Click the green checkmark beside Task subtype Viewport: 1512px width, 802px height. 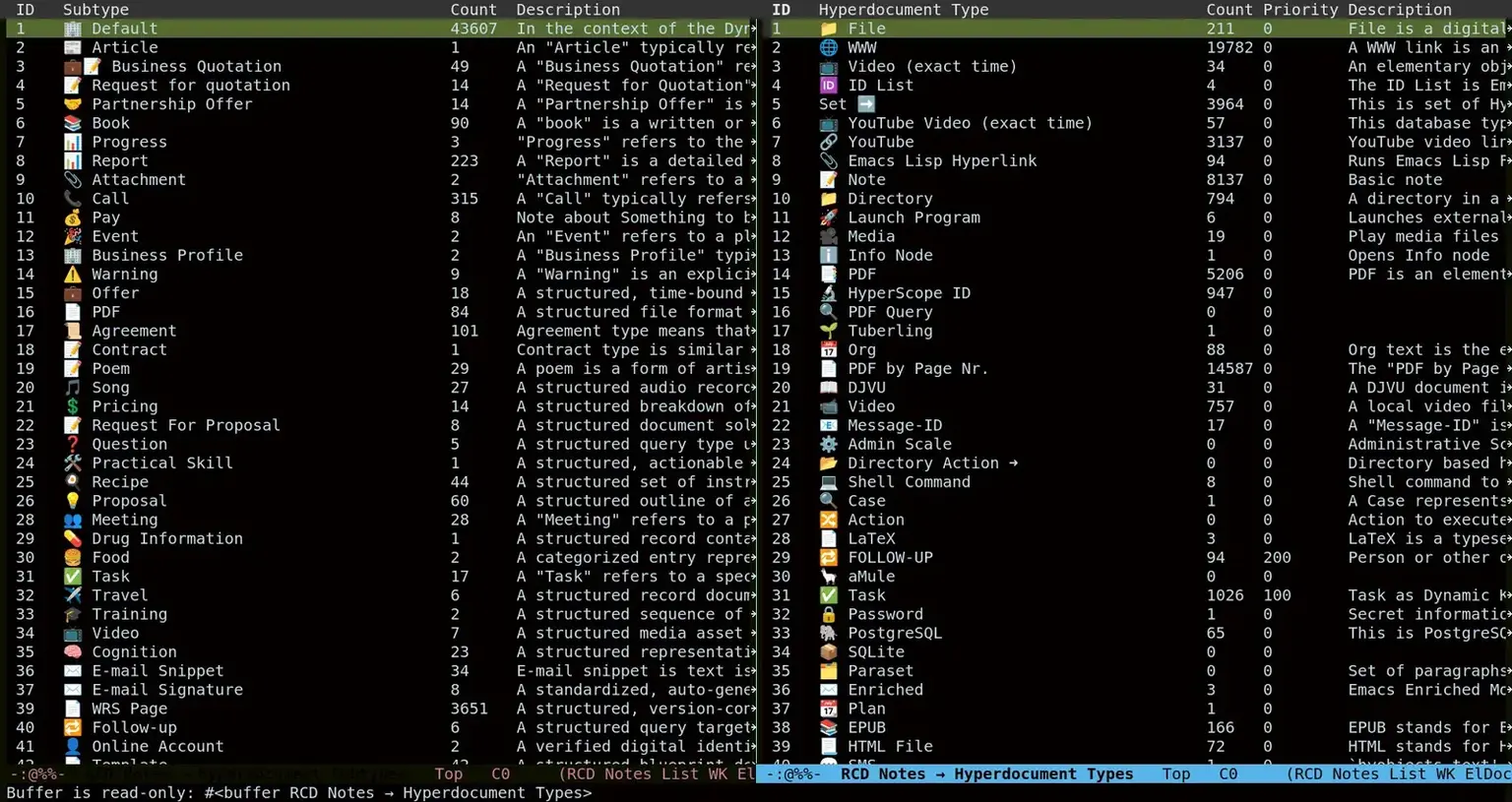coord(72,577)
